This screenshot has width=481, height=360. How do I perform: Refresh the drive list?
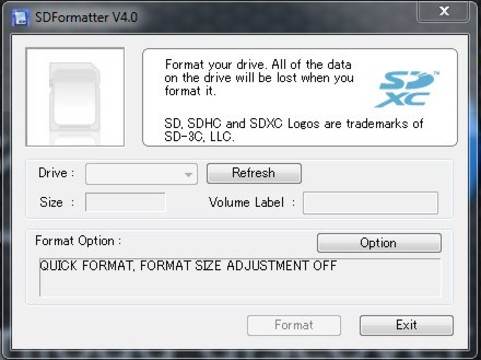(x=254, y=173)
